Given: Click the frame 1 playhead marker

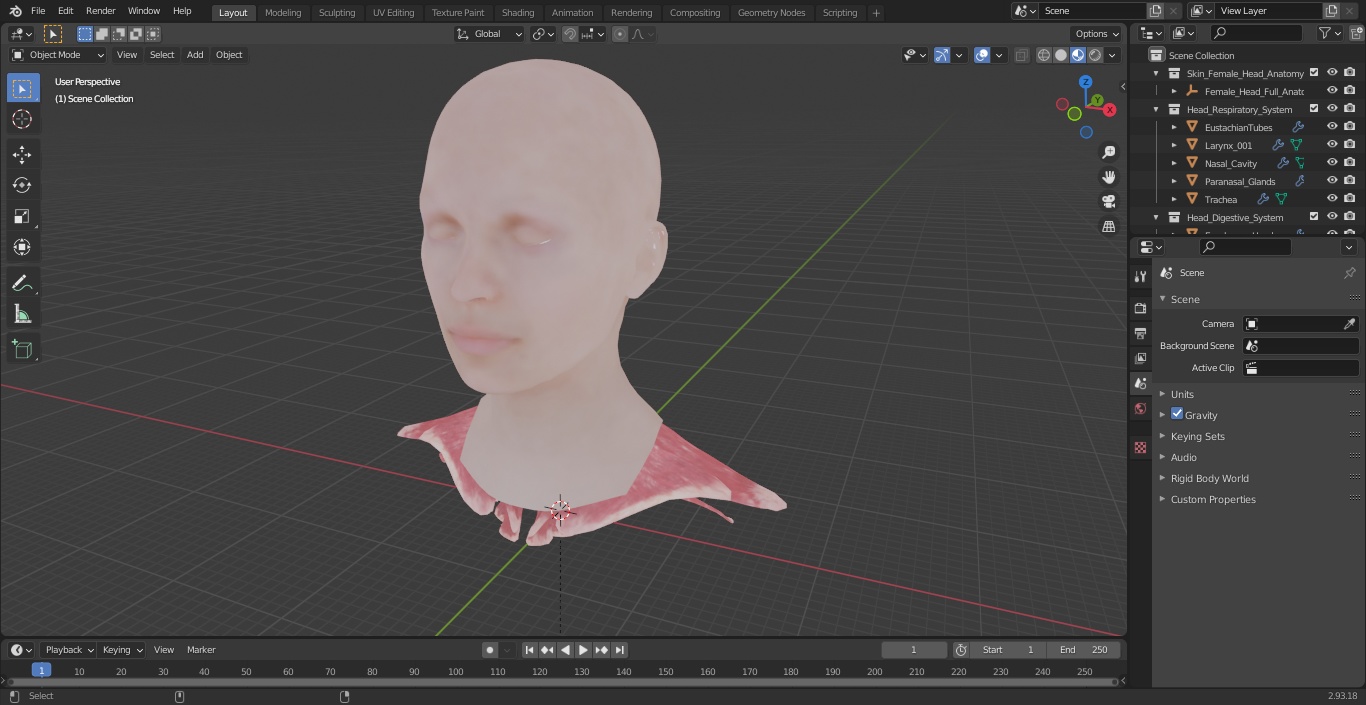Looking at the screenshot, I should tap(41, 671).
